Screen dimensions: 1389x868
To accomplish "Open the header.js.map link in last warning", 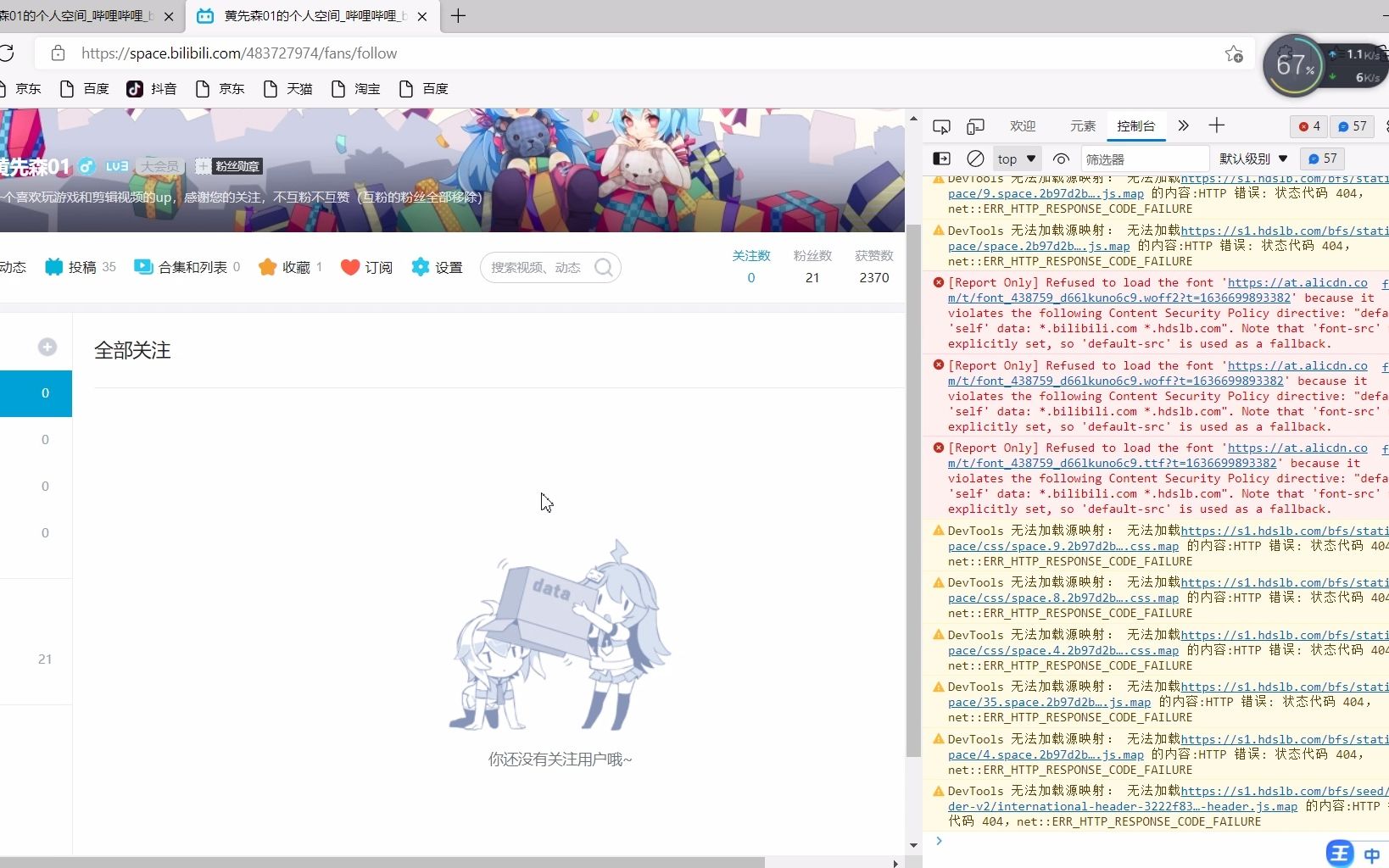I will click(1123, 806).
